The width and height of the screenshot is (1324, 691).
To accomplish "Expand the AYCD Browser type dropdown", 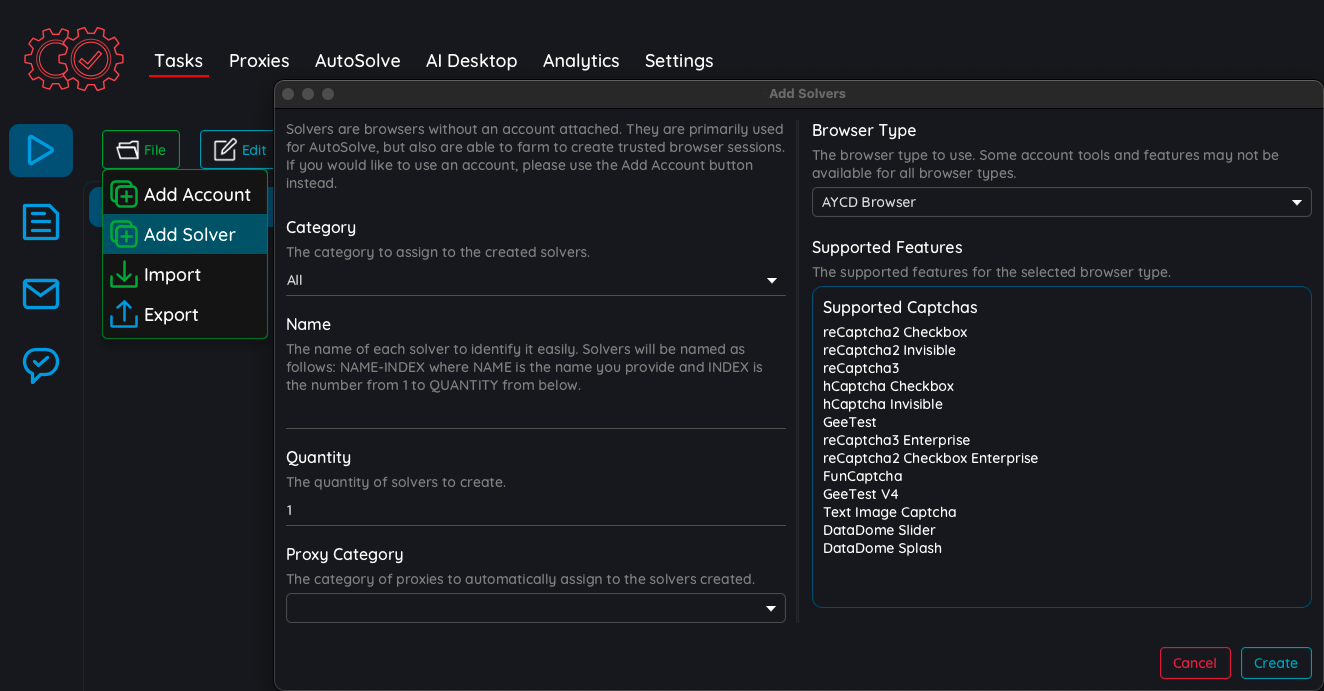I will 1061,202.
